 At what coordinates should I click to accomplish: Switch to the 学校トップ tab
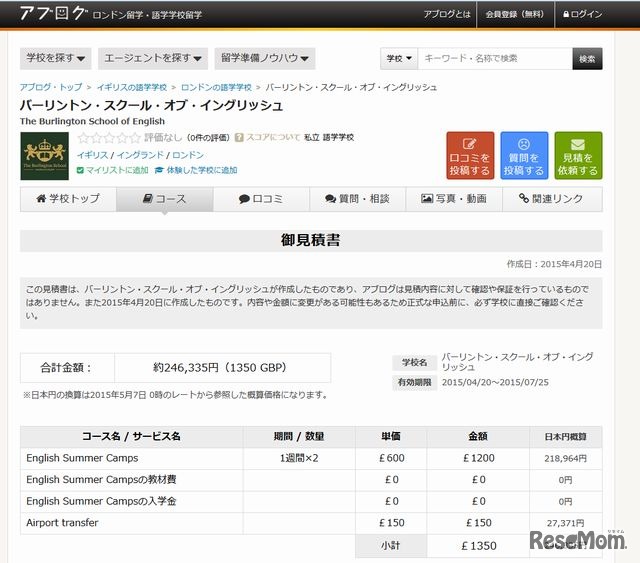[68, 199]
